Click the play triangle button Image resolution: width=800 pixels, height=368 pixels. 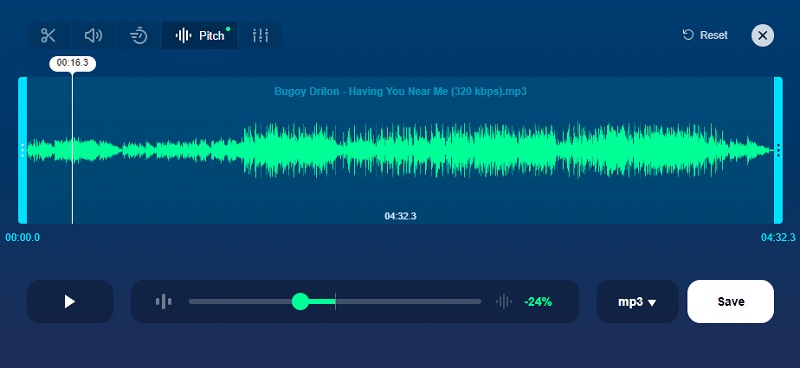pyautogui.click(x=70, y=301)
